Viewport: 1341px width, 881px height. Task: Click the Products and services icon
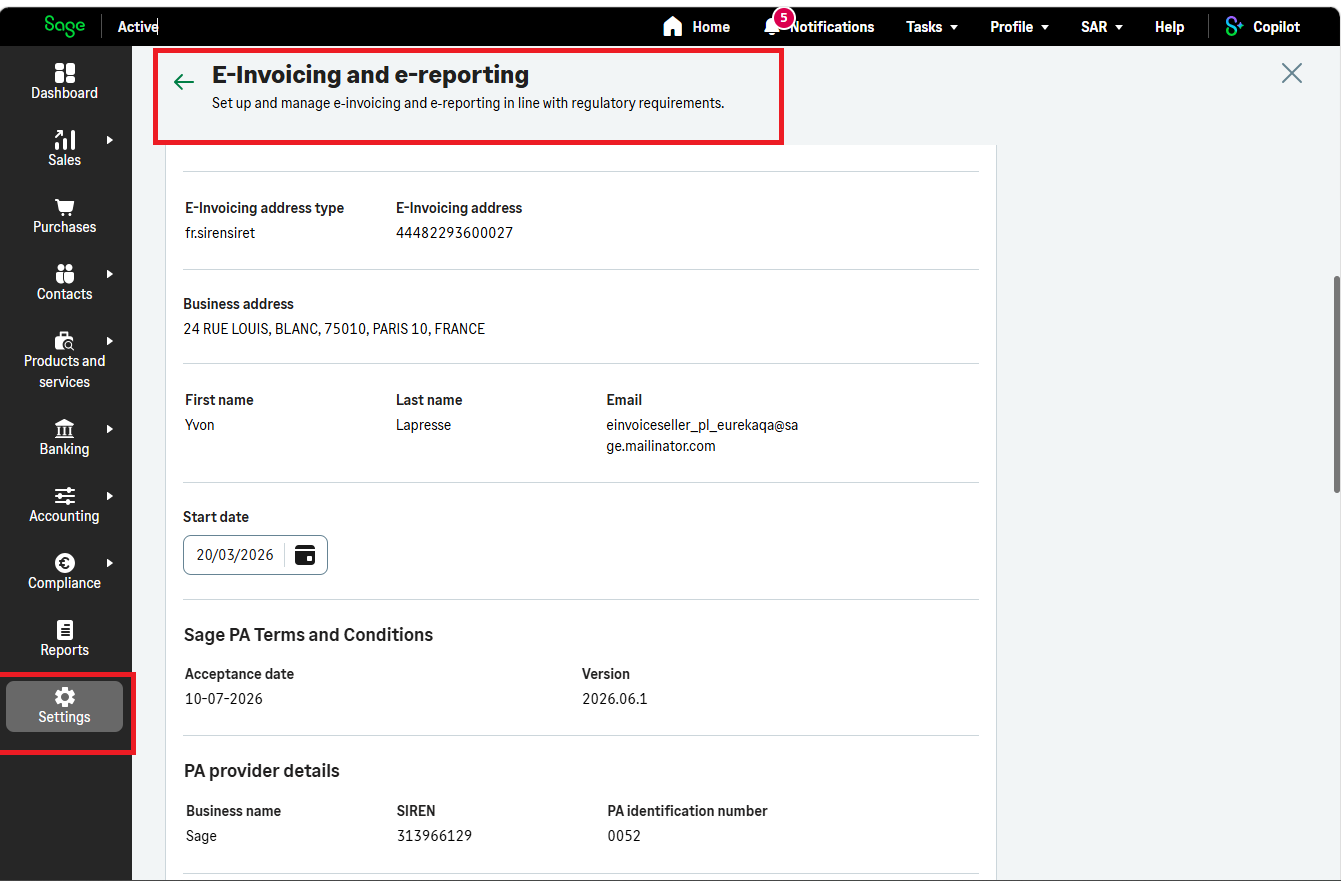[65, 341]
